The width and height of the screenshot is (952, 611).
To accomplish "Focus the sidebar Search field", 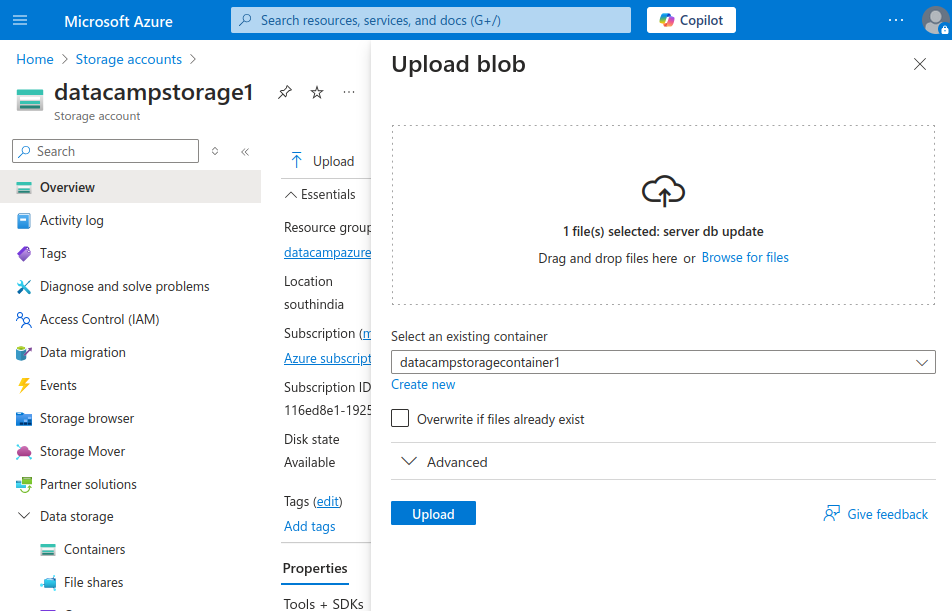I will coord(105,151).
